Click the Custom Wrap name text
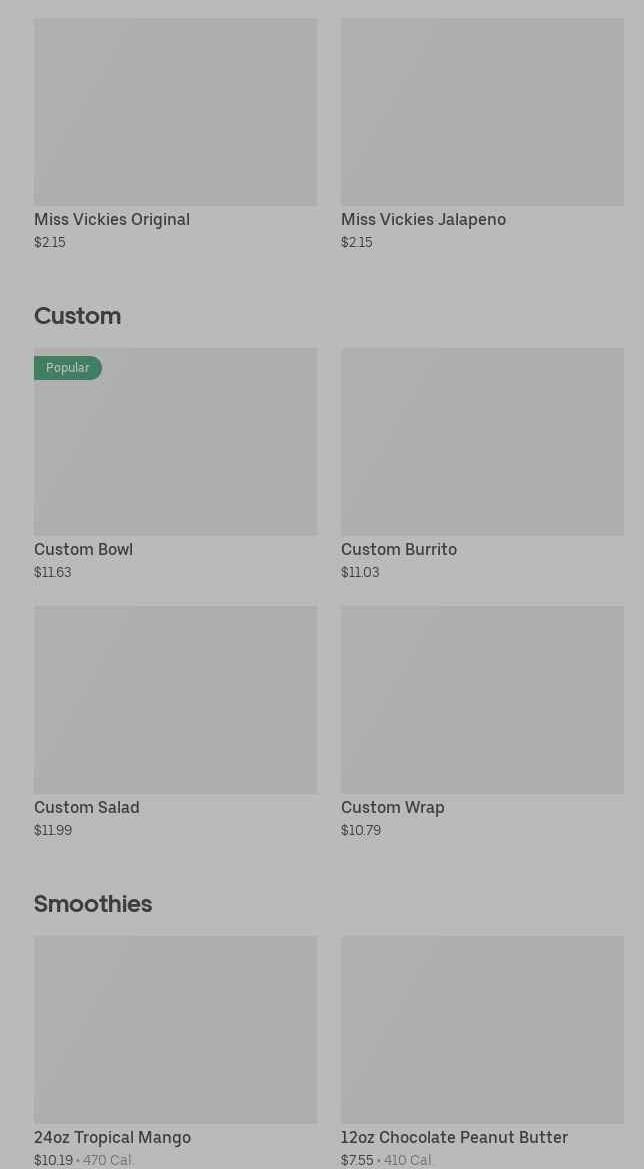 393,807
